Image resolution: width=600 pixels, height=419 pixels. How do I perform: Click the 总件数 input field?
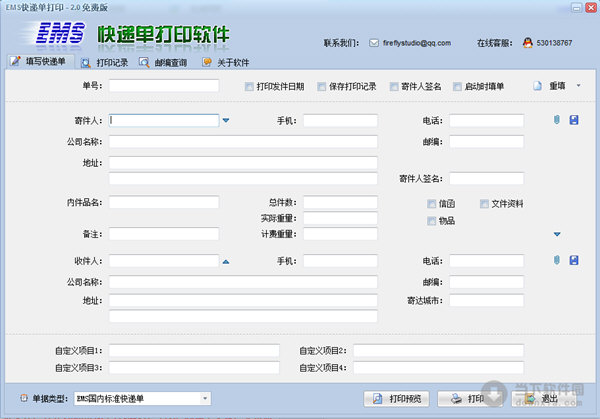click(340, 202)
